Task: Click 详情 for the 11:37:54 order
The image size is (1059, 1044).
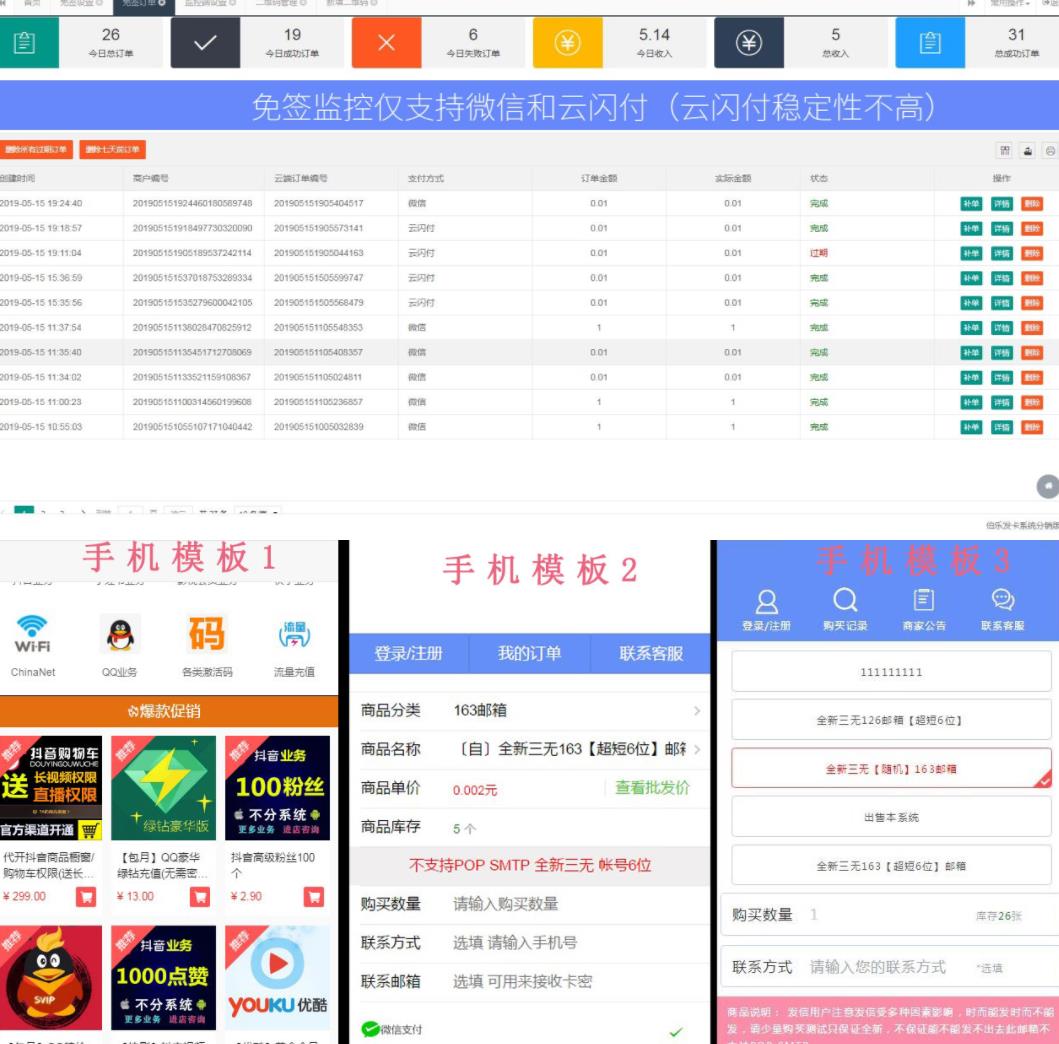Action: coord(1002,328)
